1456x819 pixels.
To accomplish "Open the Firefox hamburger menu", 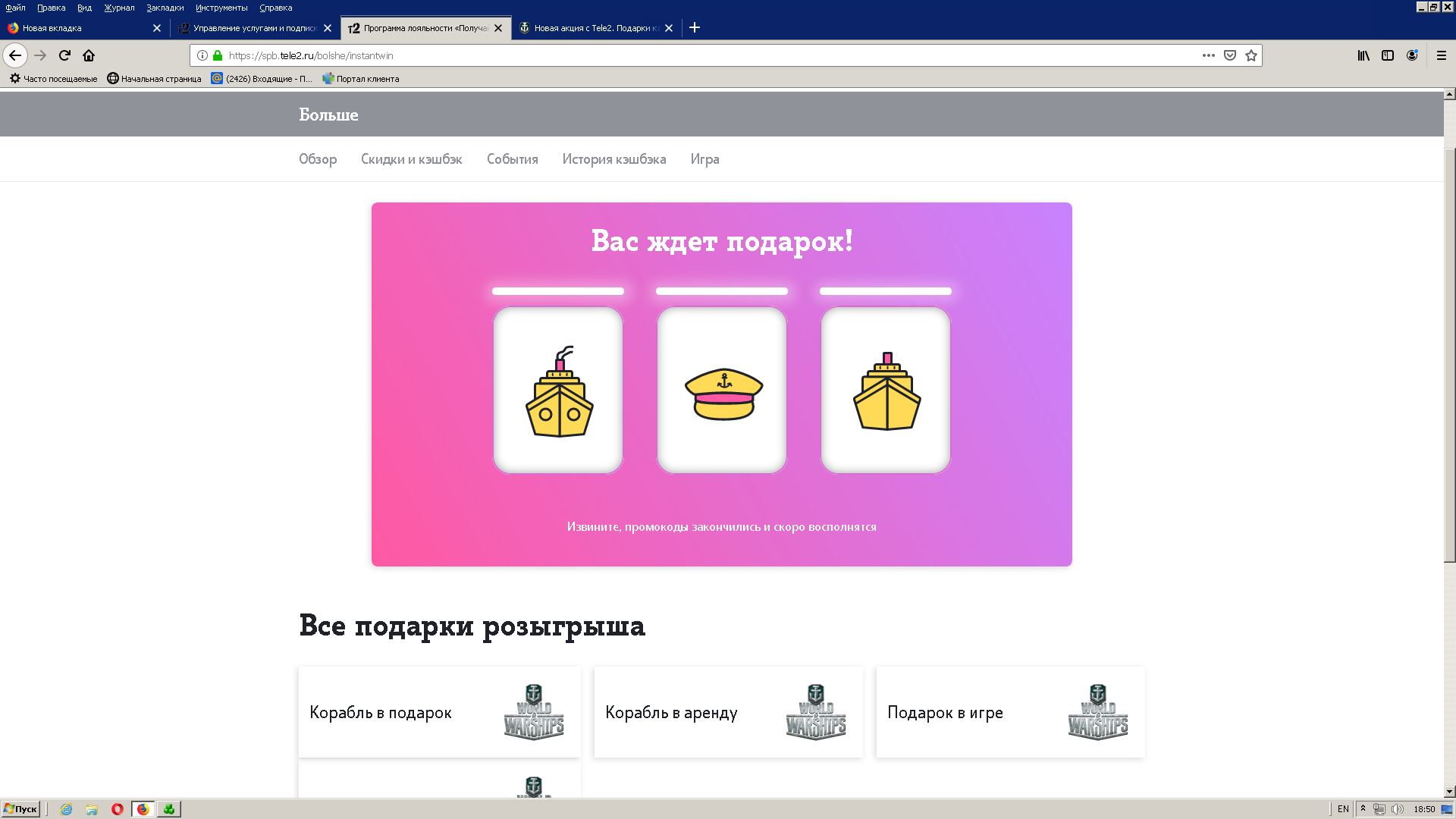I will click(1442, 55).
